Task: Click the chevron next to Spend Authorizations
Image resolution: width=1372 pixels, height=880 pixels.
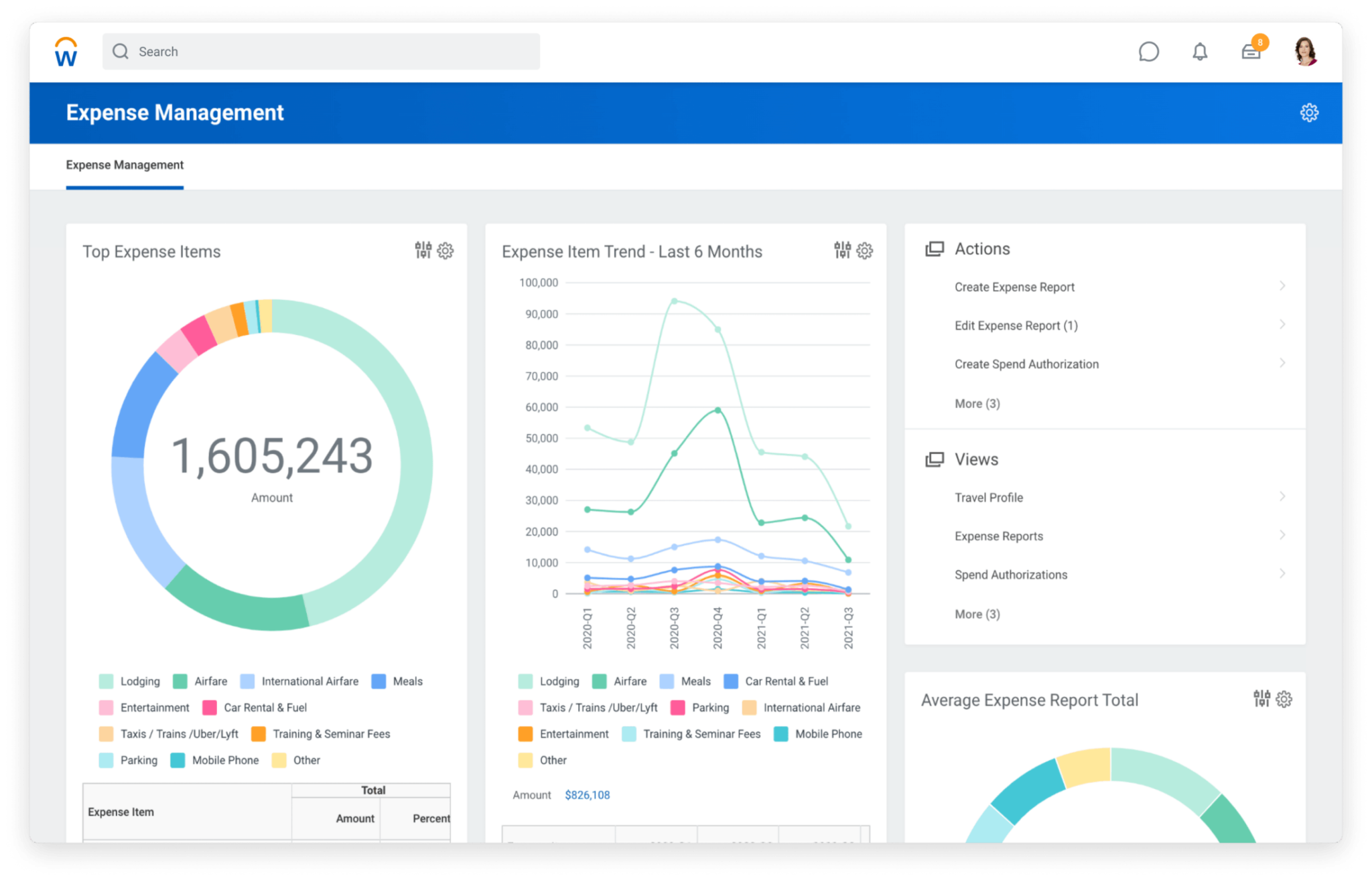Action: (1283, 574)
